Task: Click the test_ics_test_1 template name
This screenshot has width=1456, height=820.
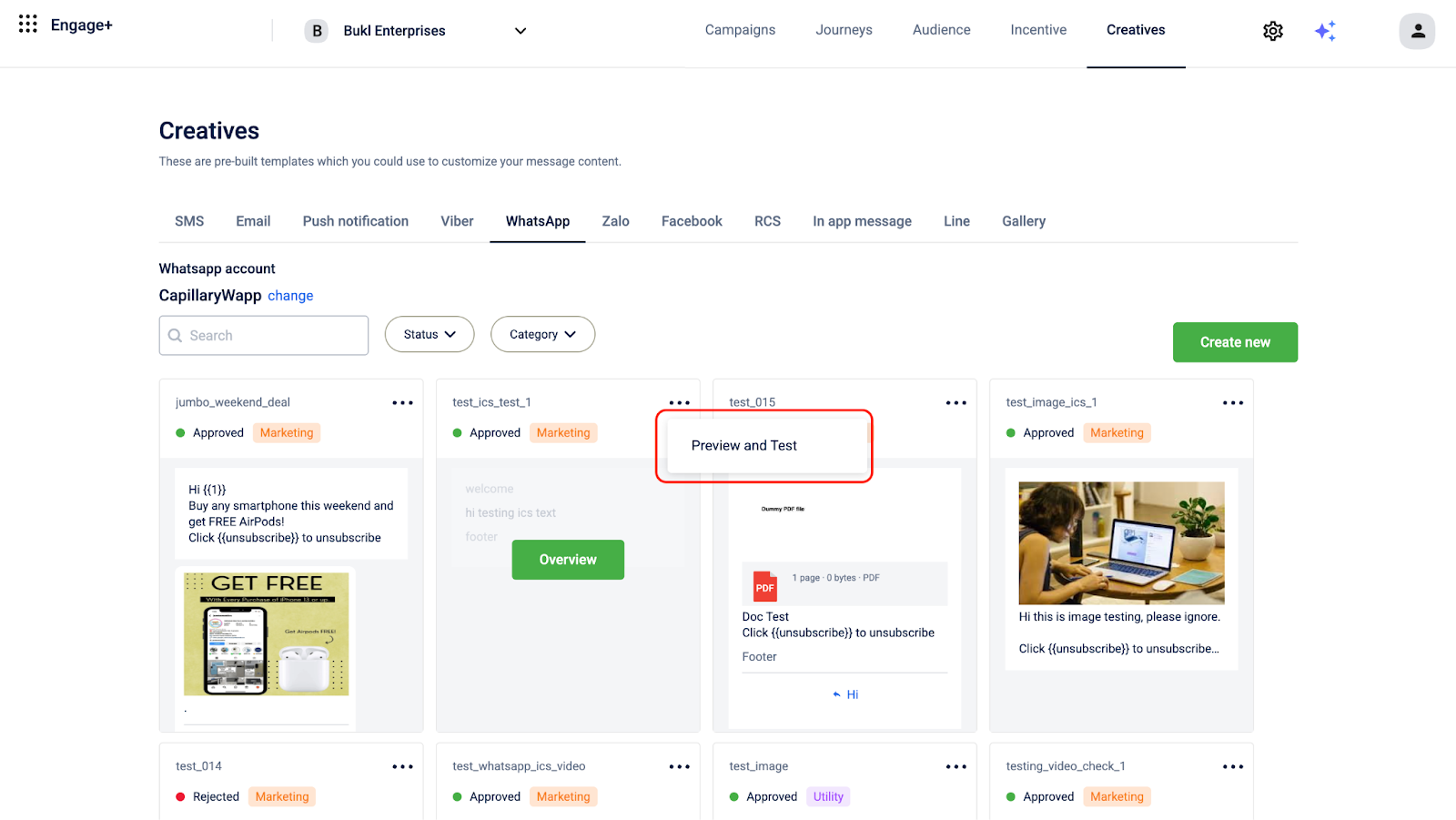Action: [491, 402]
